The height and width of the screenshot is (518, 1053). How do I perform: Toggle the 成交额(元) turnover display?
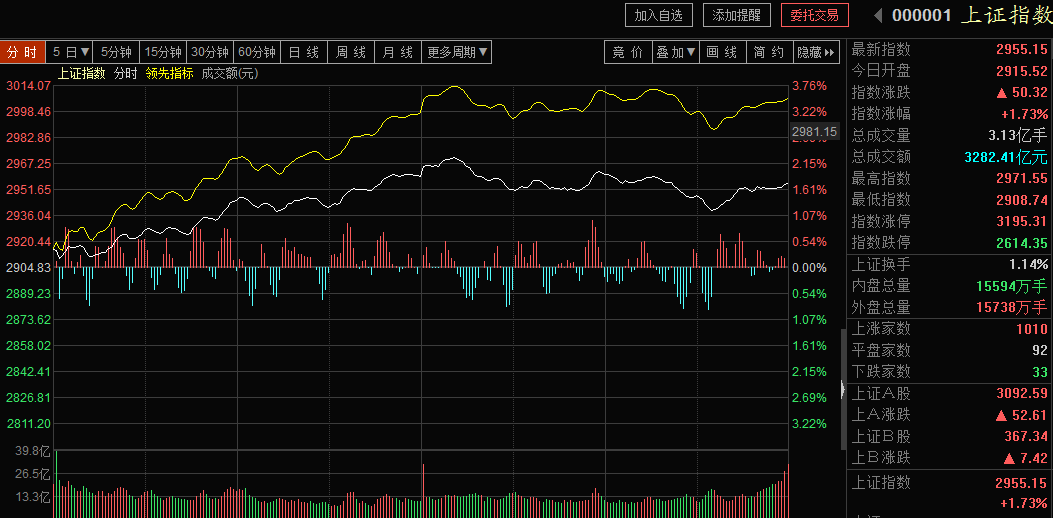[x=230, y=74]
